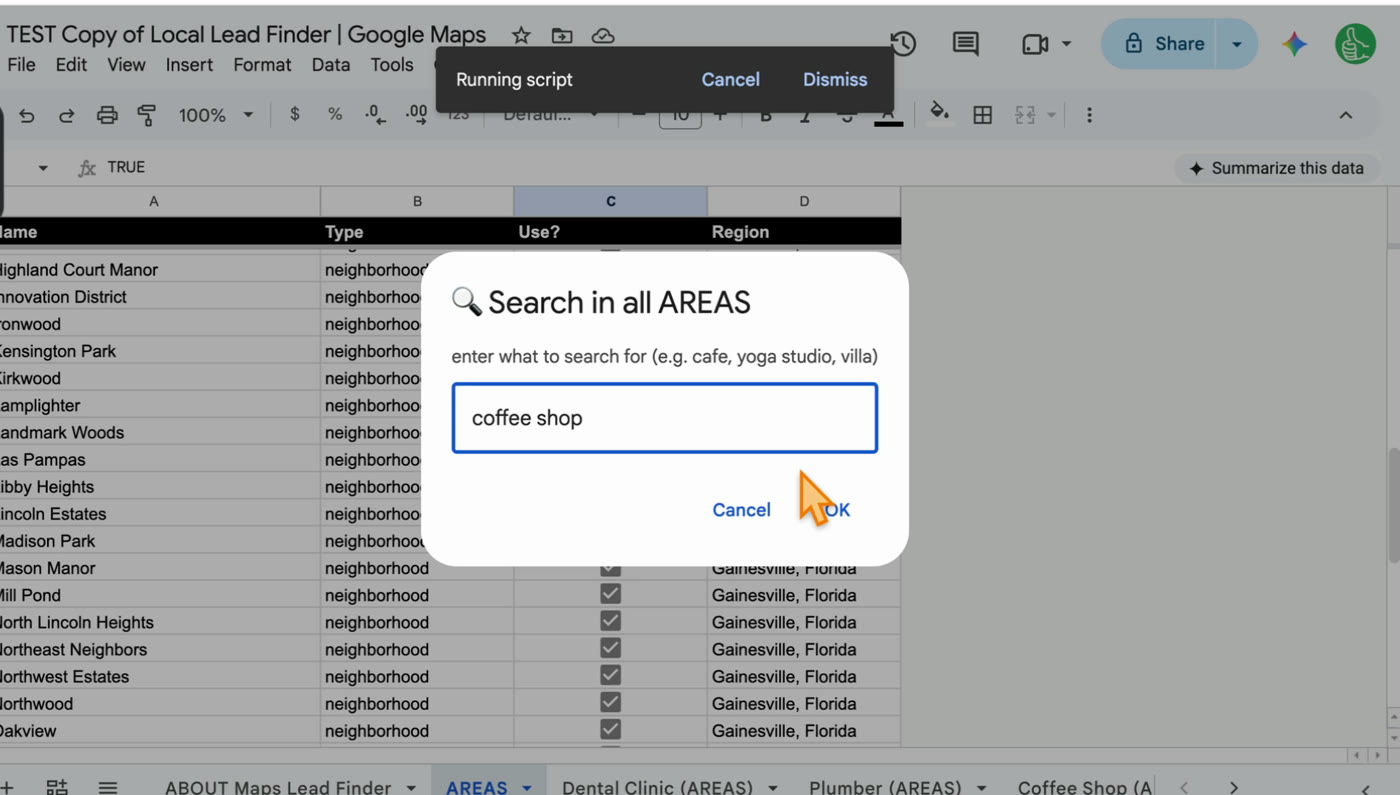Expand the video call options arrow
This screenshot has width=1400, height=795.
(1066, 44)
